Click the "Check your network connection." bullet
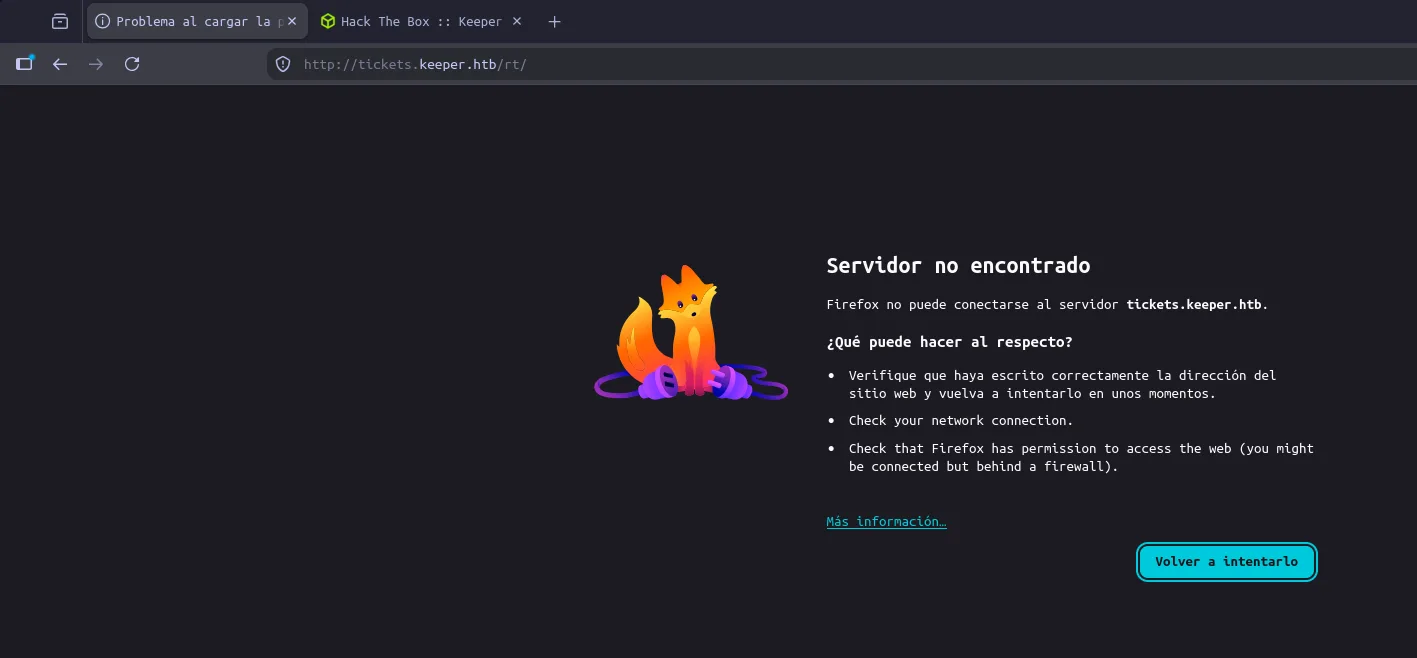1417x658 pixels. pyautogui.click(x=961, y=421)
